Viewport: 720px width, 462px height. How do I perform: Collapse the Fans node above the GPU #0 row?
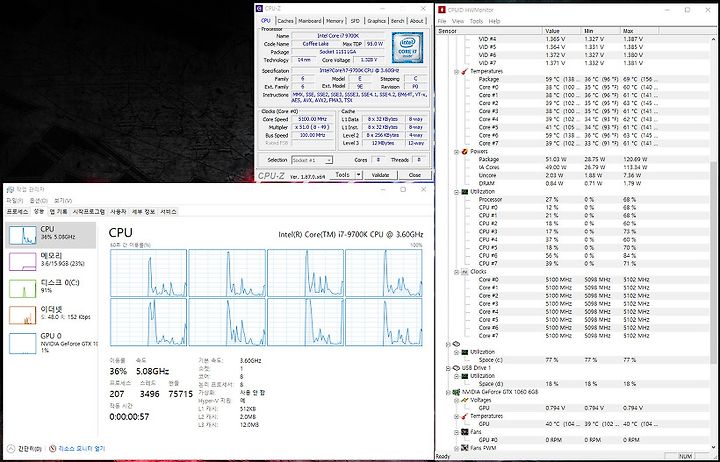point(456,432)
